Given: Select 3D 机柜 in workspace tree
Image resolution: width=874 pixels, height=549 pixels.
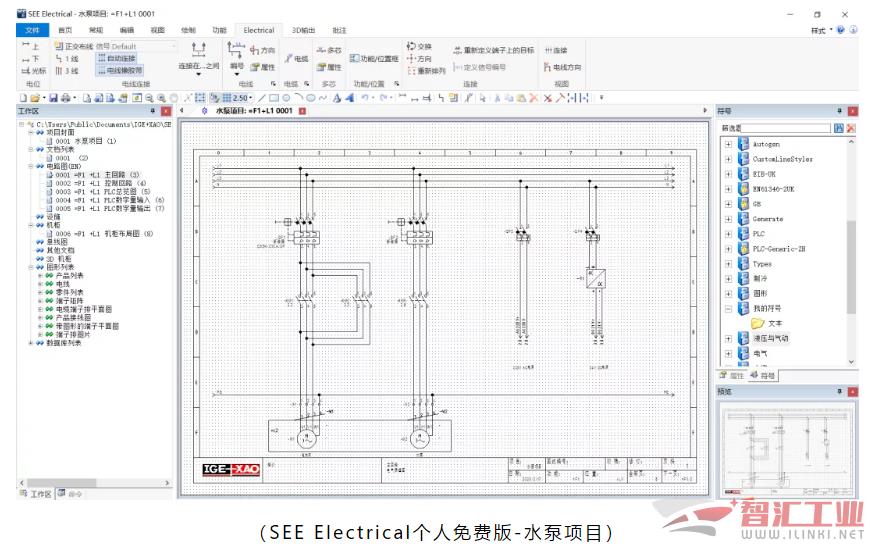Looking at the screenshot, I should point(59,259).
